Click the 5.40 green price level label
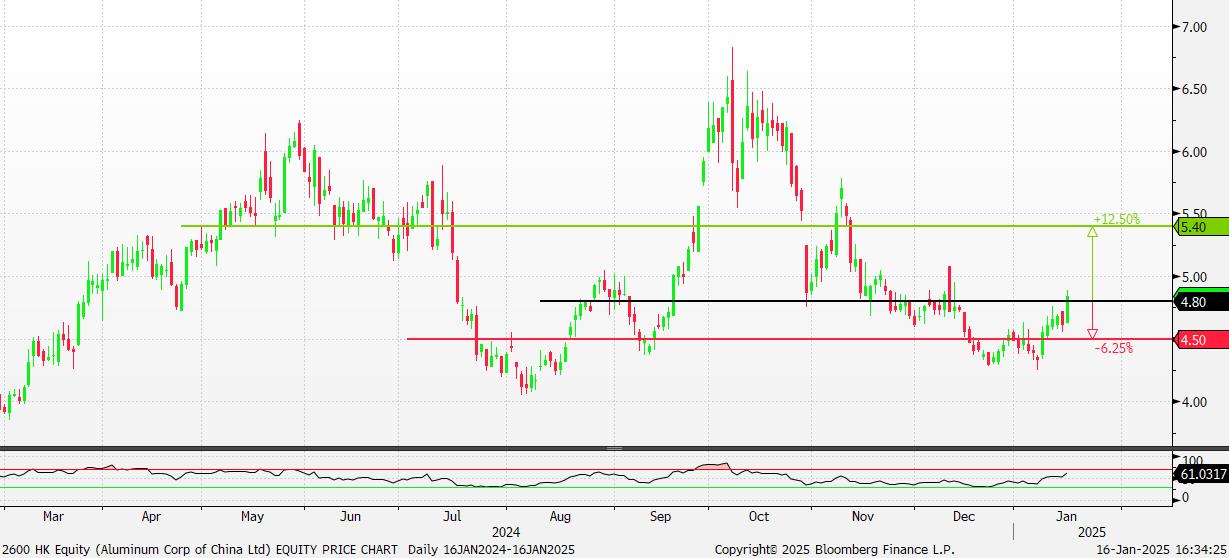1229x558 pixels. click(1203, 227)
